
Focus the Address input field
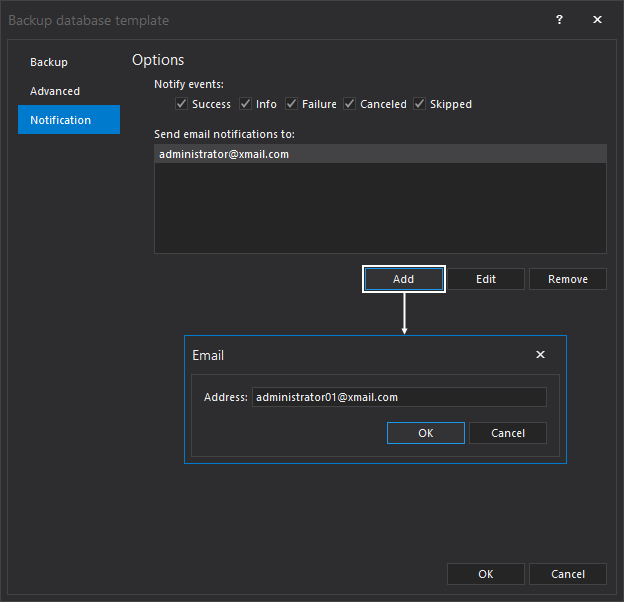(x=398, y=397)
